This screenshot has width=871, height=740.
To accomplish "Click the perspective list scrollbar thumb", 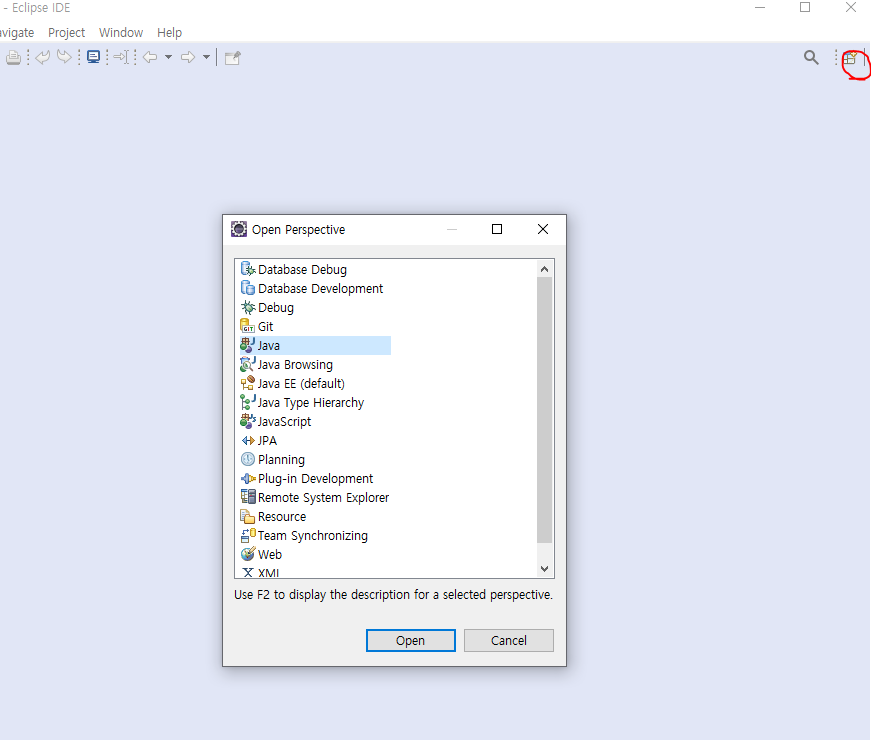I will coord(544,409).
